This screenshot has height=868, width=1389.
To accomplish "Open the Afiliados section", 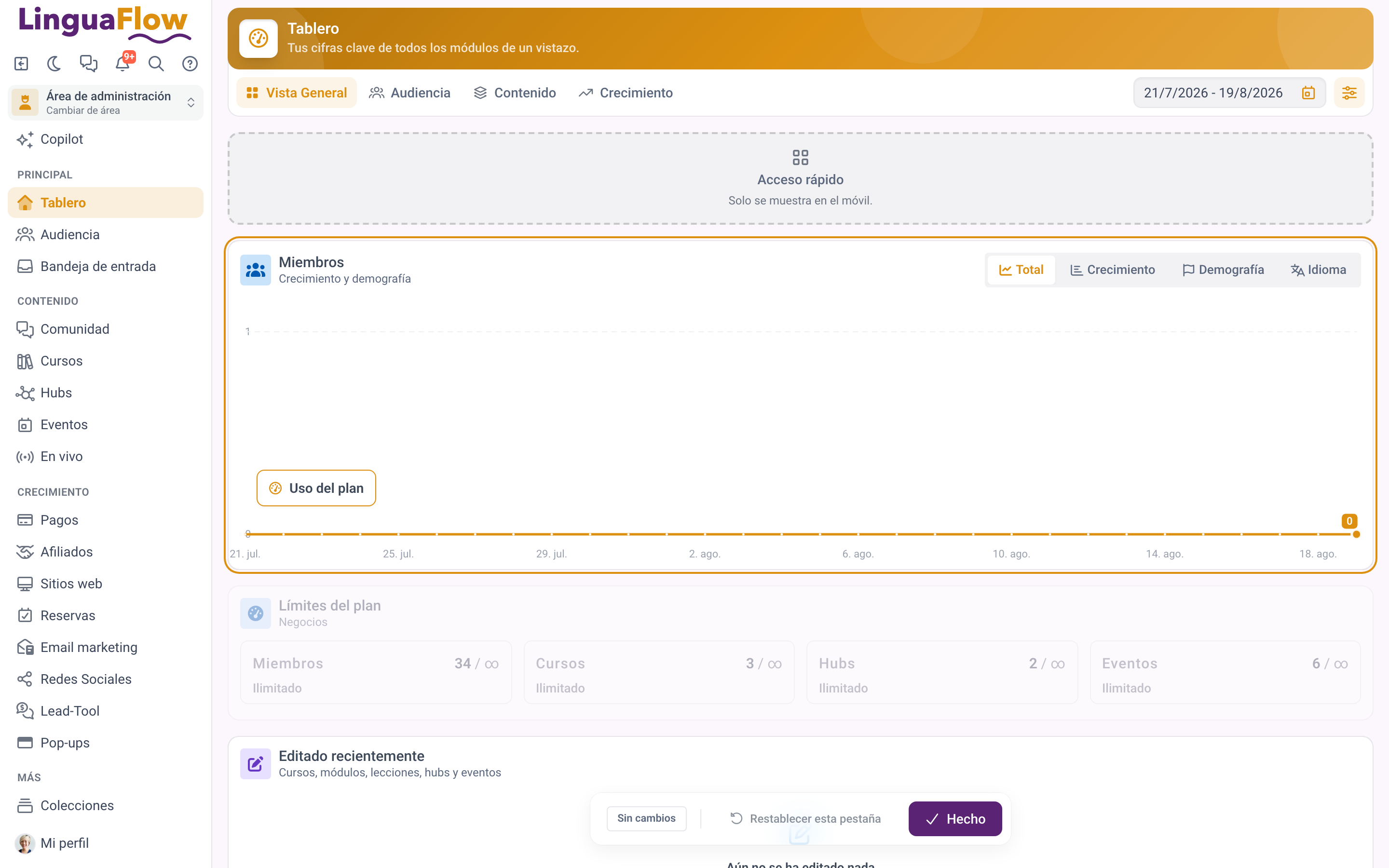I will [106, 552].
